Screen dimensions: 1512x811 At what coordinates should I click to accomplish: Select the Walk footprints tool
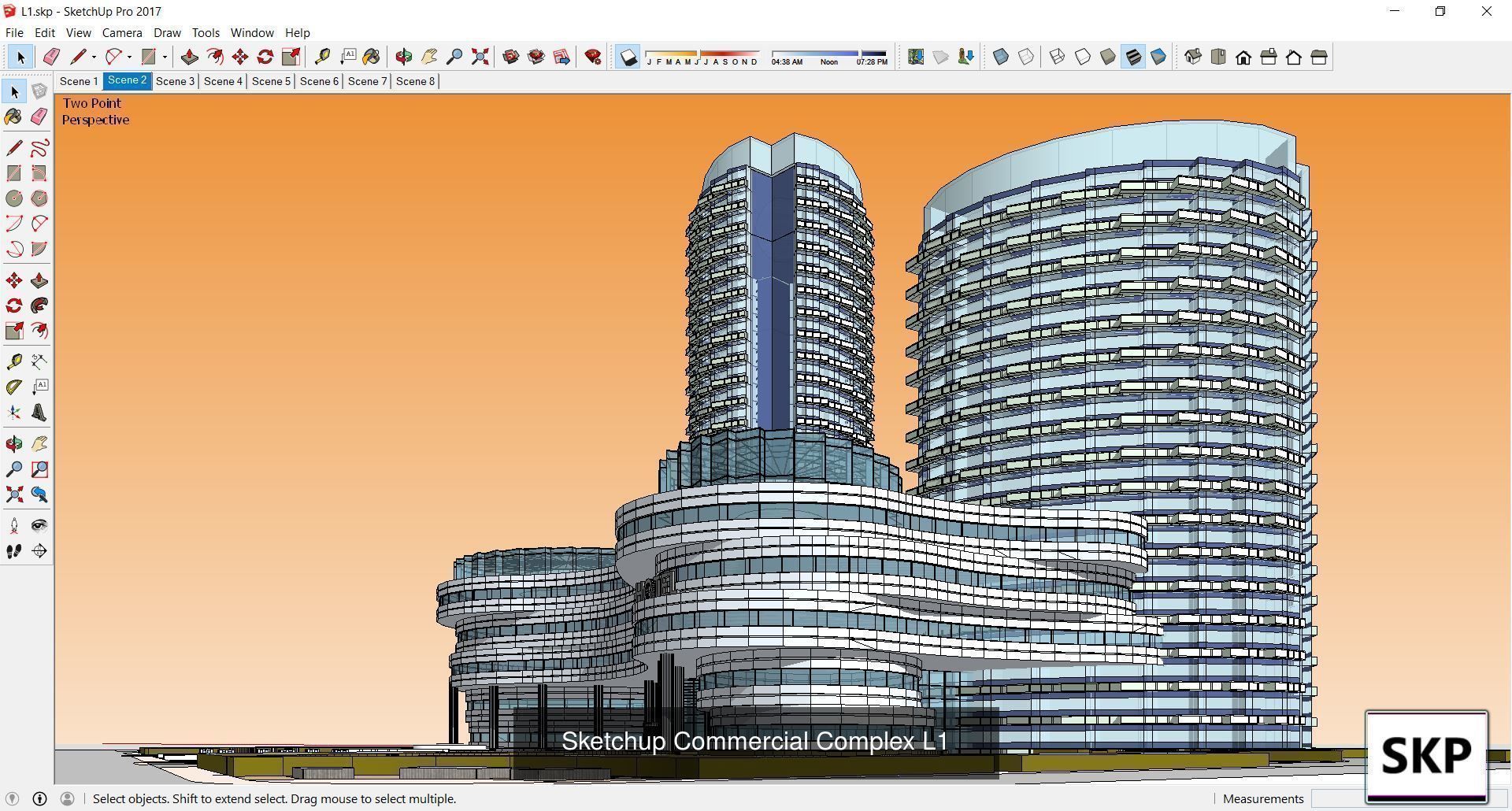[x=14, y=551]
